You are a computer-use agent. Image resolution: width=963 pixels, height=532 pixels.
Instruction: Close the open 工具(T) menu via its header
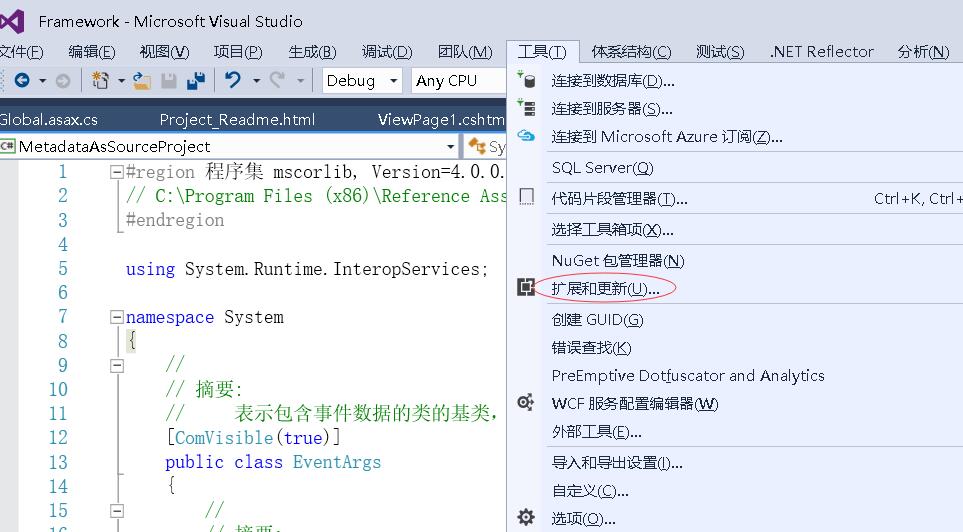(x=542, y=52)
